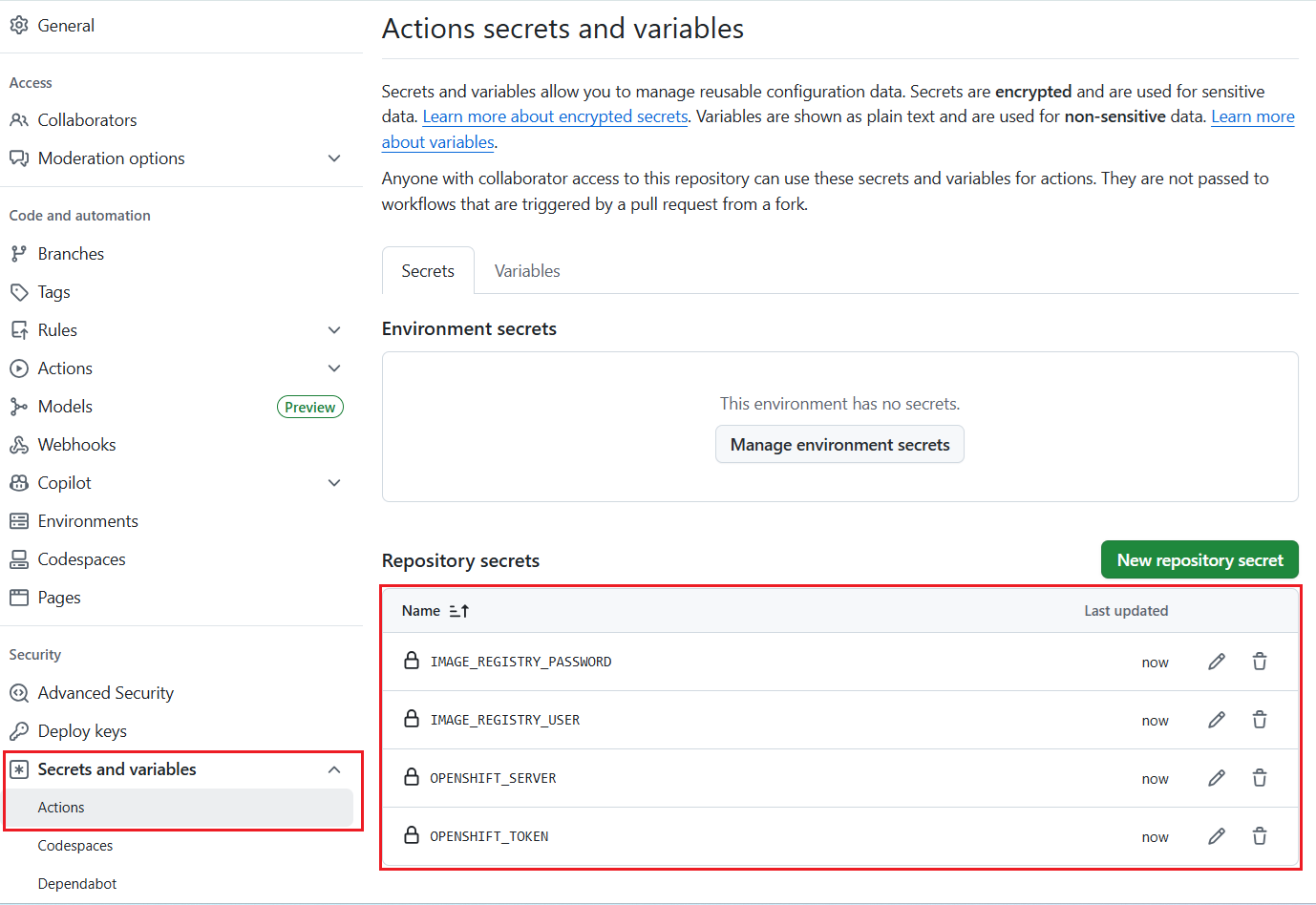This screenshot has height=905, width=1316.
Task: Delete the OPENSHIFT_TOKEN secret trash icon
Action: (x=1260, y=836)
